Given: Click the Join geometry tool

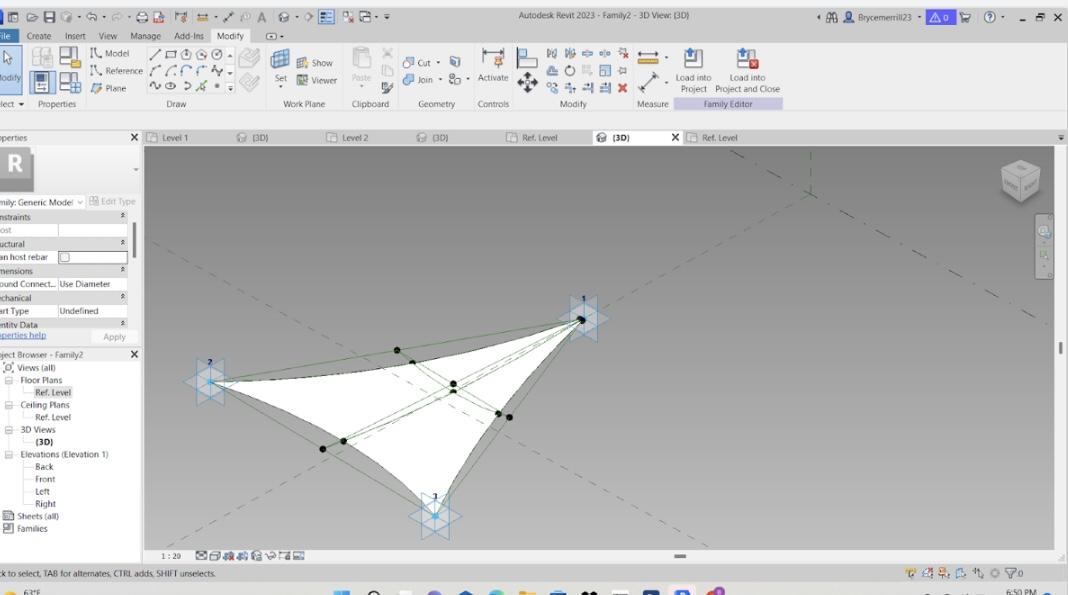Looking at the screenshot, I should click(418, 80).
